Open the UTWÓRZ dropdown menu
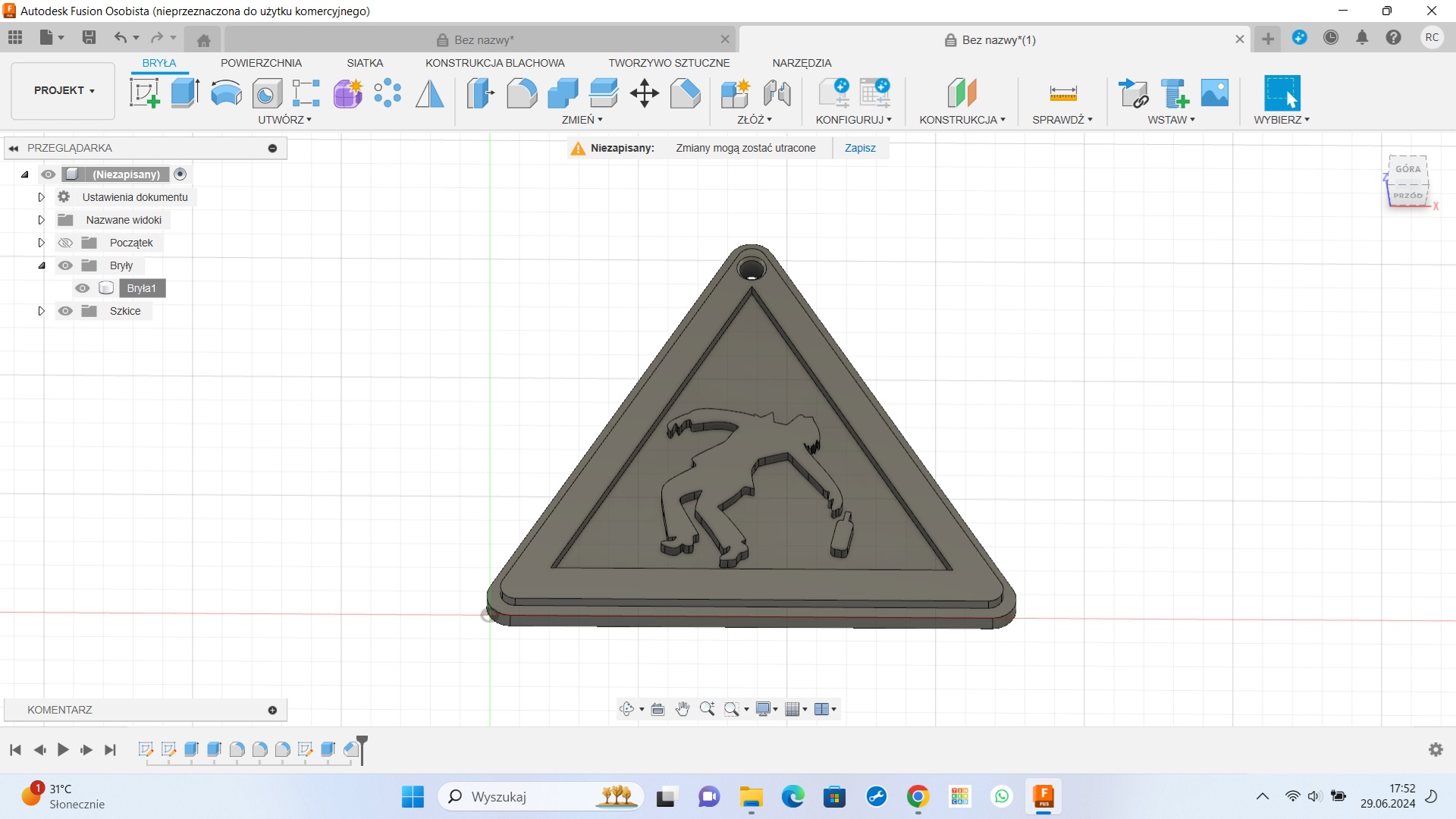 click(285, 120)
